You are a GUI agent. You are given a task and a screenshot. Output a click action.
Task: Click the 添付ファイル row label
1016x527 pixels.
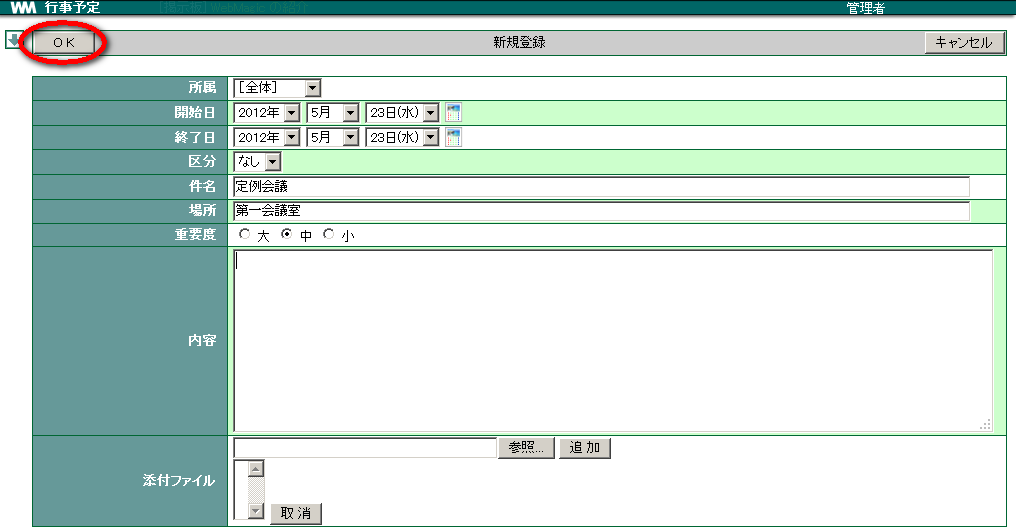[179, 480]
